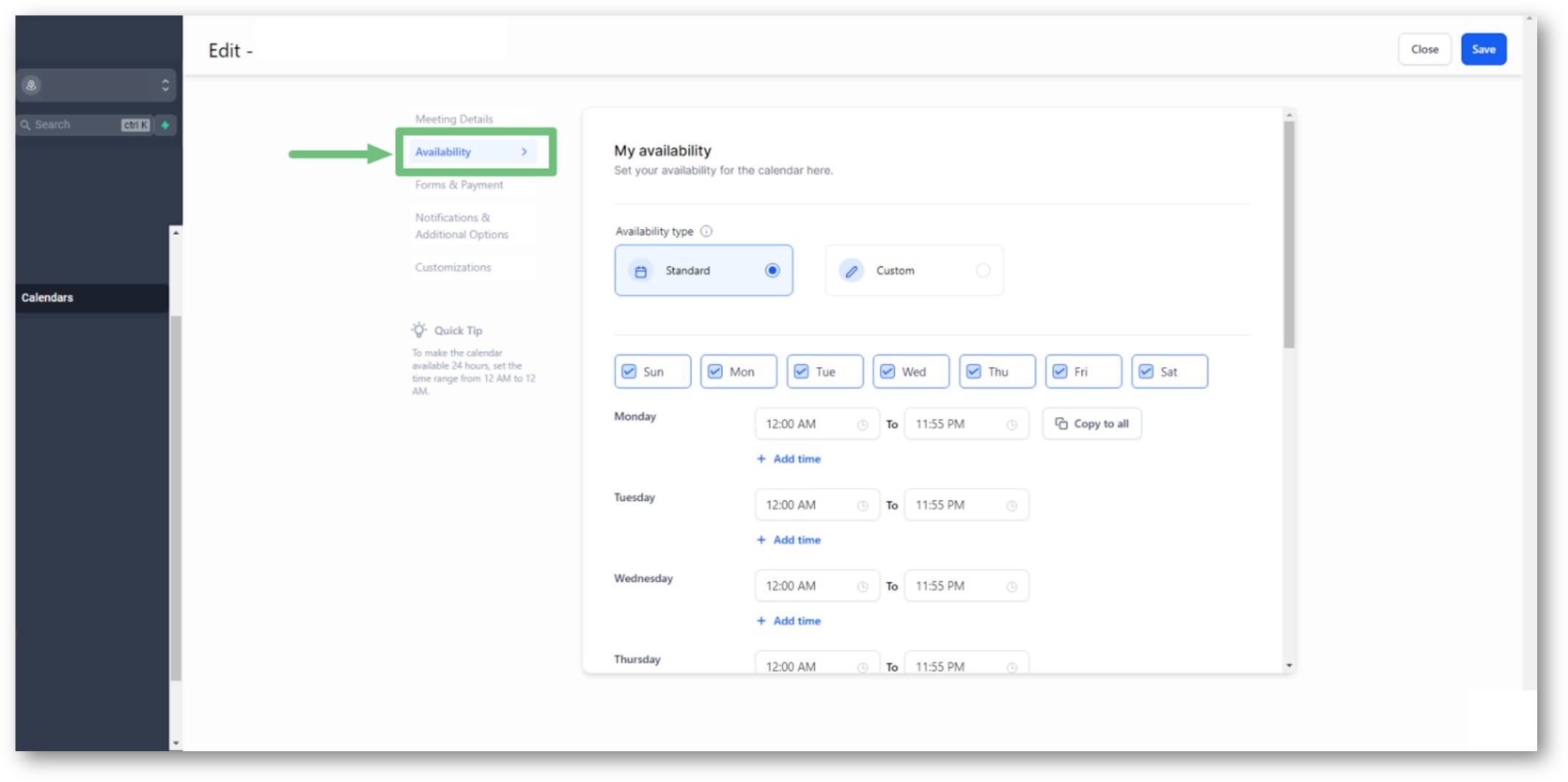Screen dimensions: 1568x782
Task: Click the account avatar icon in sidebar
Action: [31, 85]
